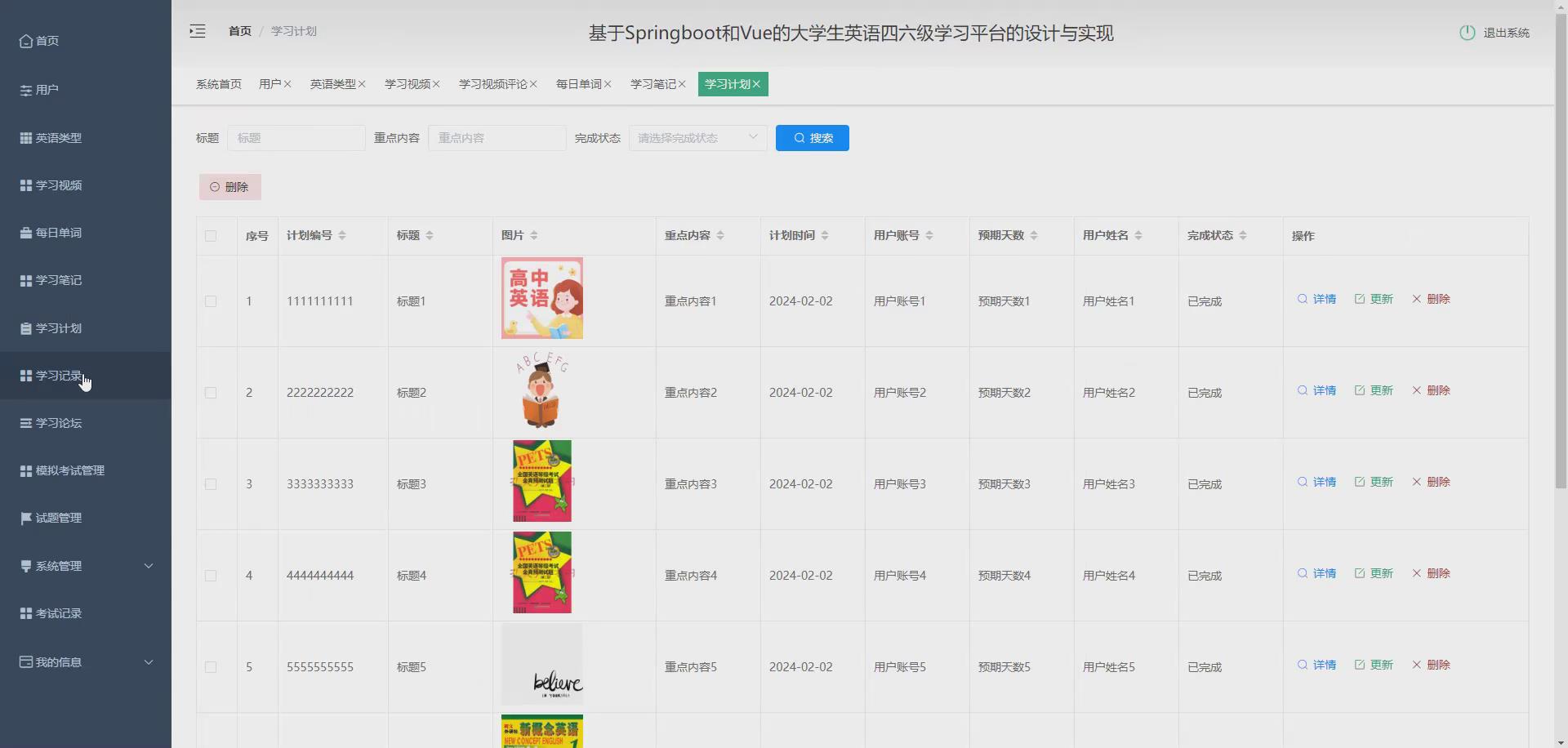Open the 高中英语 thumbnail in row 1
This screenshot has height=748, width=1568.
click(x=542, y=298)
